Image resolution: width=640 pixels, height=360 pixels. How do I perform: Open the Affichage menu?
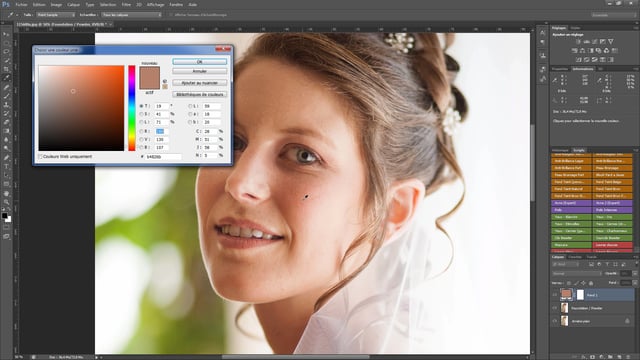click(156, 5)
